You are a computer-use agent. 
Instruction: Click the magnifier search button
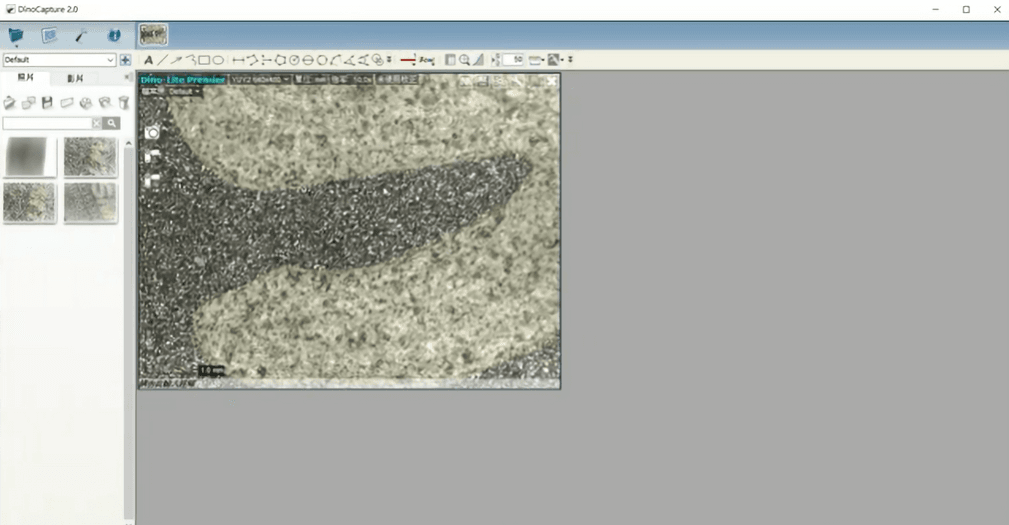click(x=112, y=123)
